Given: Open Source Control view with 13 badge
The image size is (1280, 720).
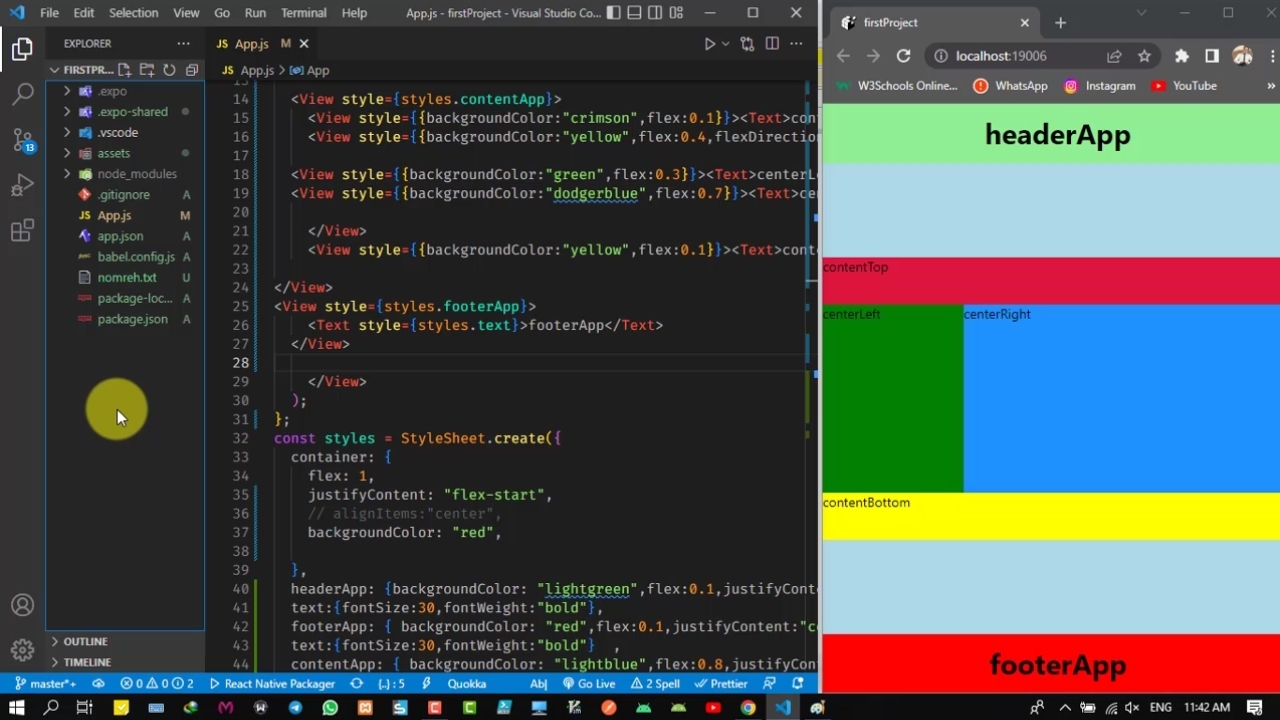Looking at the screenshot, I should (22, 140).
